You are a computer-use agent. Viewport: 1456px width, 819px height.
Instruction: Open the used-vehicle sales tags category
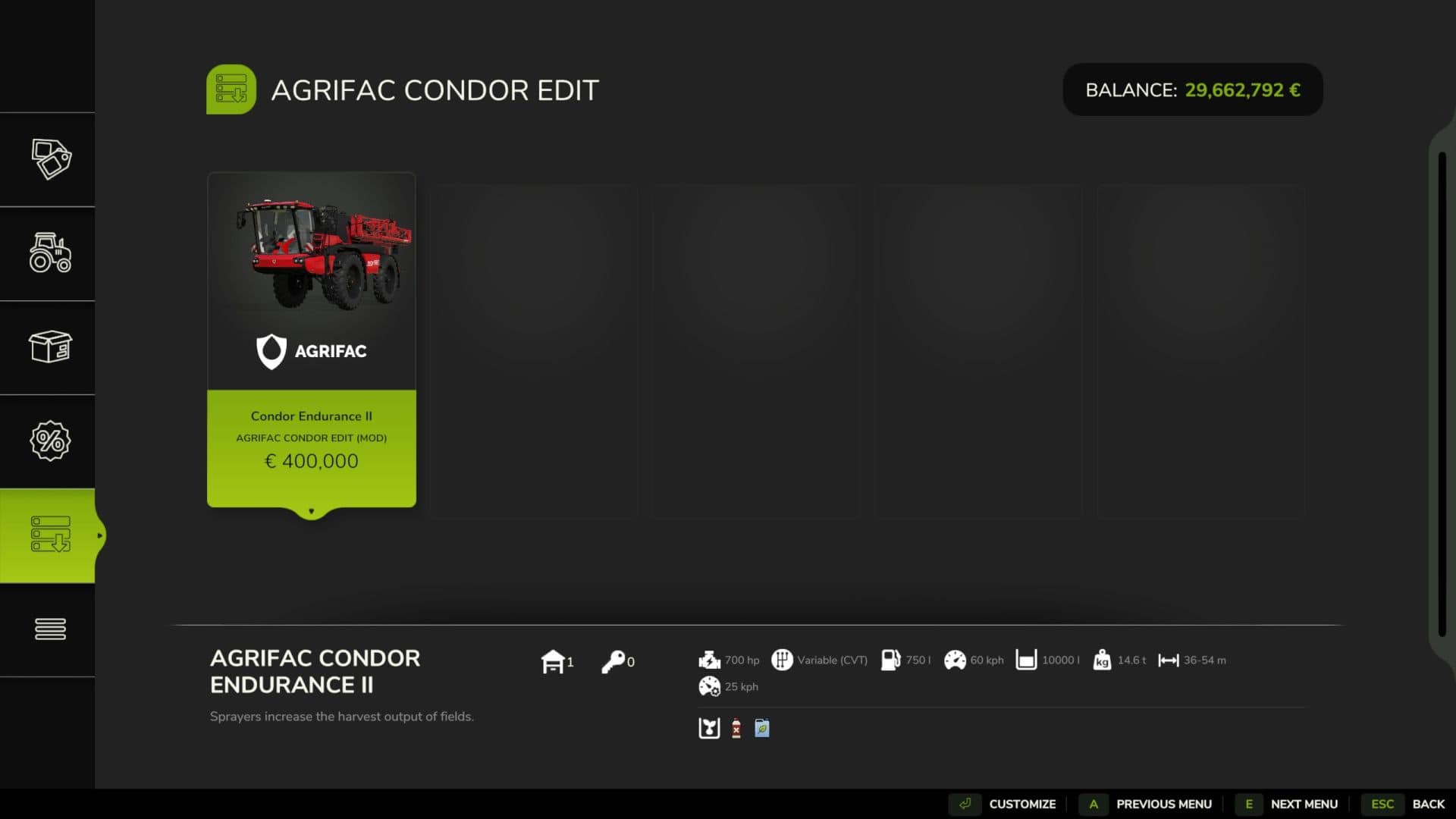50,159
